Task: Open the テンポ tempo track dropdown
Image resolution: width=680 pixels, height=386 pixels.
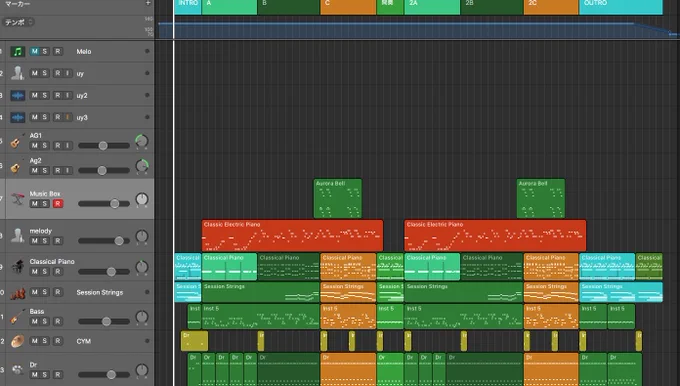Action: click(x=18, y=22)
